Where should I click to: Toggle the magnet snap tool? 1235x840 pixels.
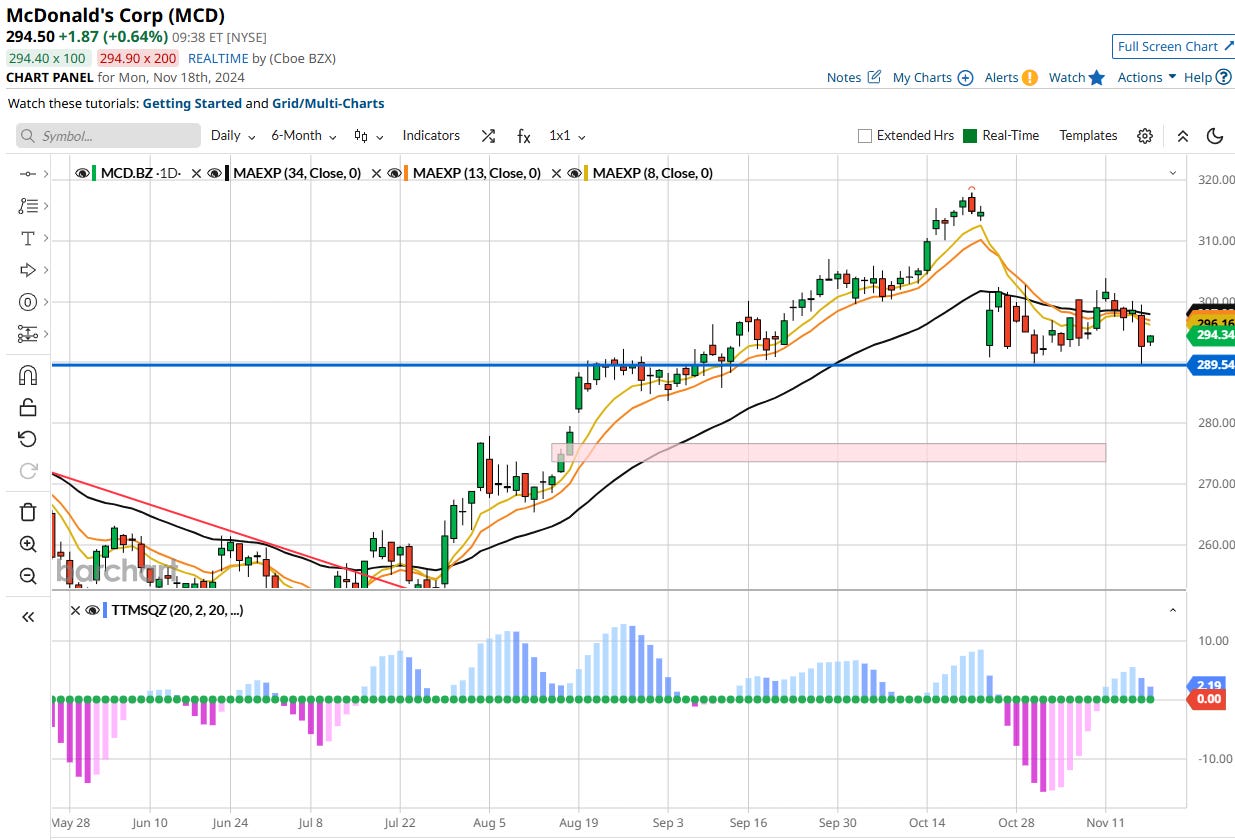coord(28,375)
